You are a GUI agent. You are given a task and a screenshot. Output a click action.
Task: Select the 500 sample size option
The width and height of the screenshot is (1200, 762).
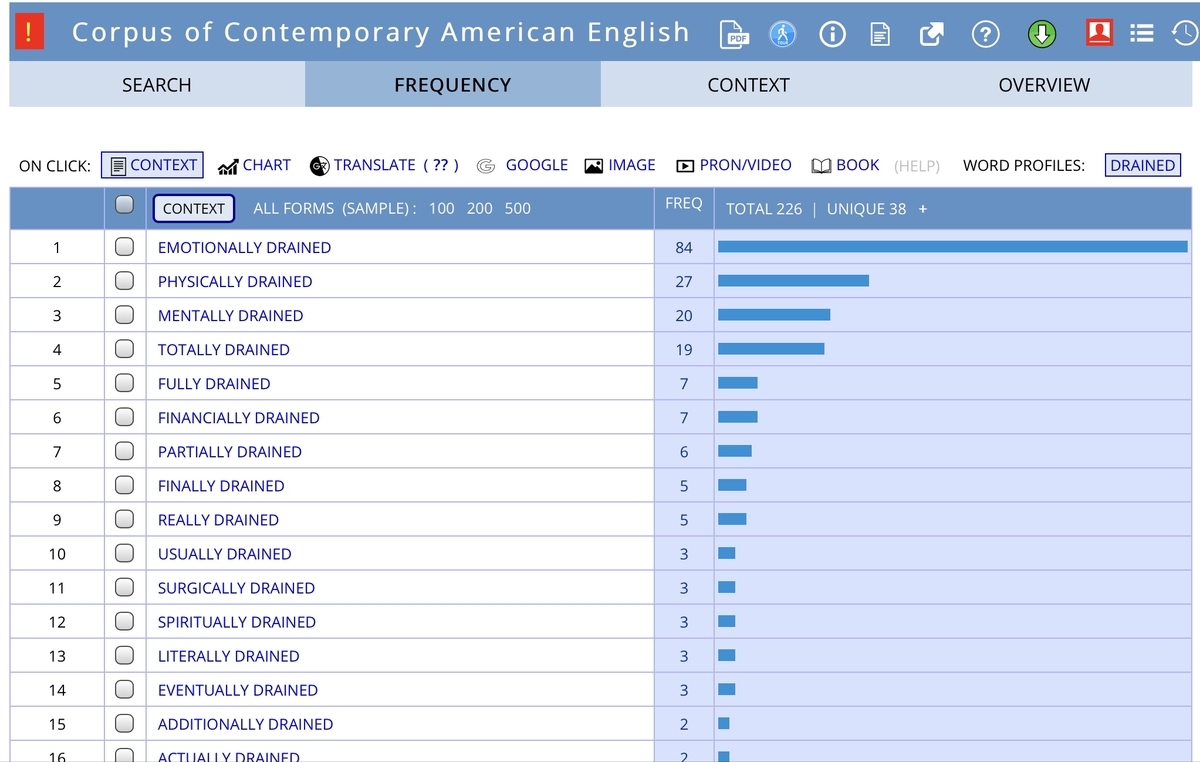pyautogui.click(x=518, y=209)
